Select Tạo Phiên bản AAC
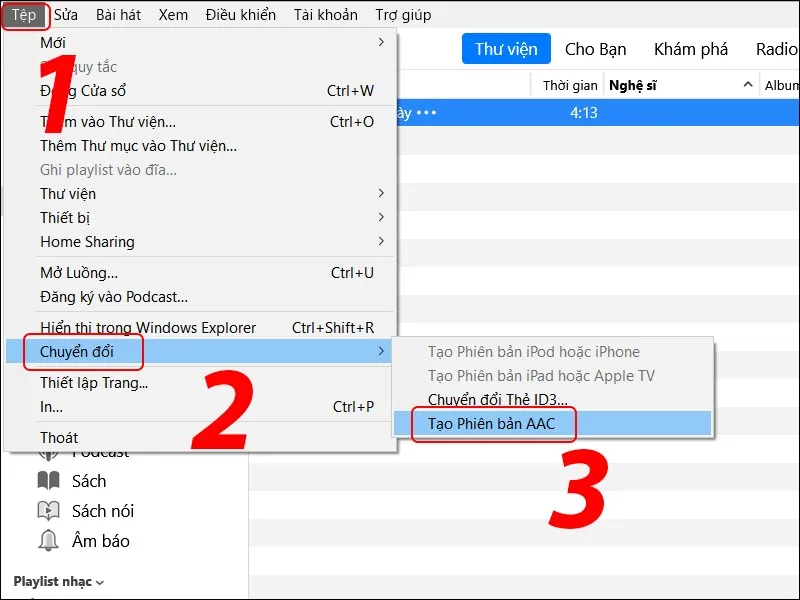This screenshot has height=600, width=800. point(491,423)
